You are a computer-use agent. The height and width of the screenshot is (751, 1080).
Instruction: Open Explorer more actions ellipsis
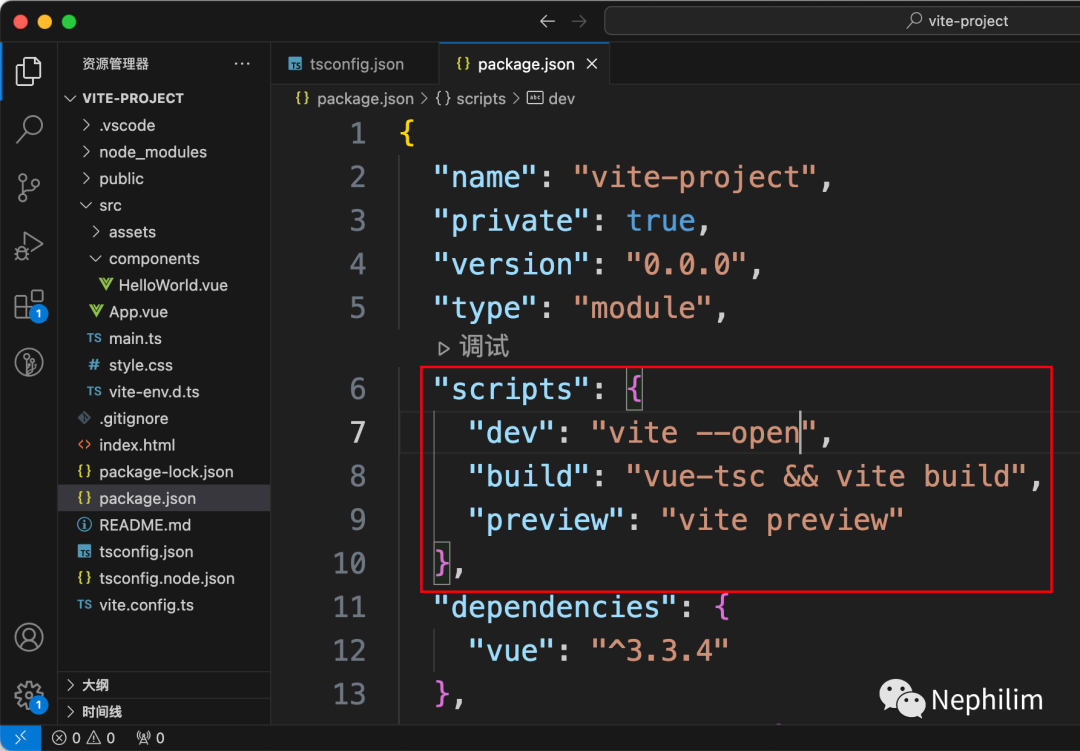(242, 63)
